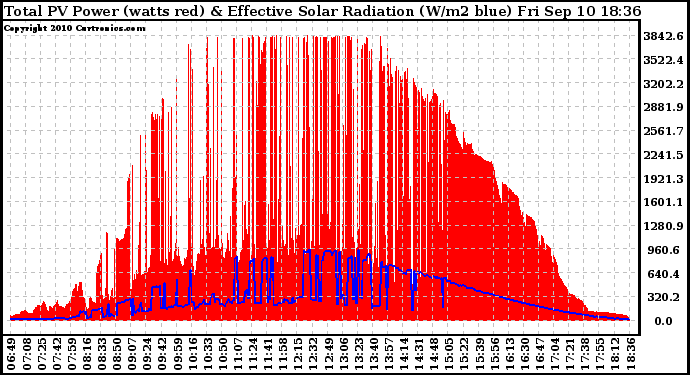This screenshot has width=690, height=375.
Task: Click the x-axis time label 06:49
Action: [11, 354]
